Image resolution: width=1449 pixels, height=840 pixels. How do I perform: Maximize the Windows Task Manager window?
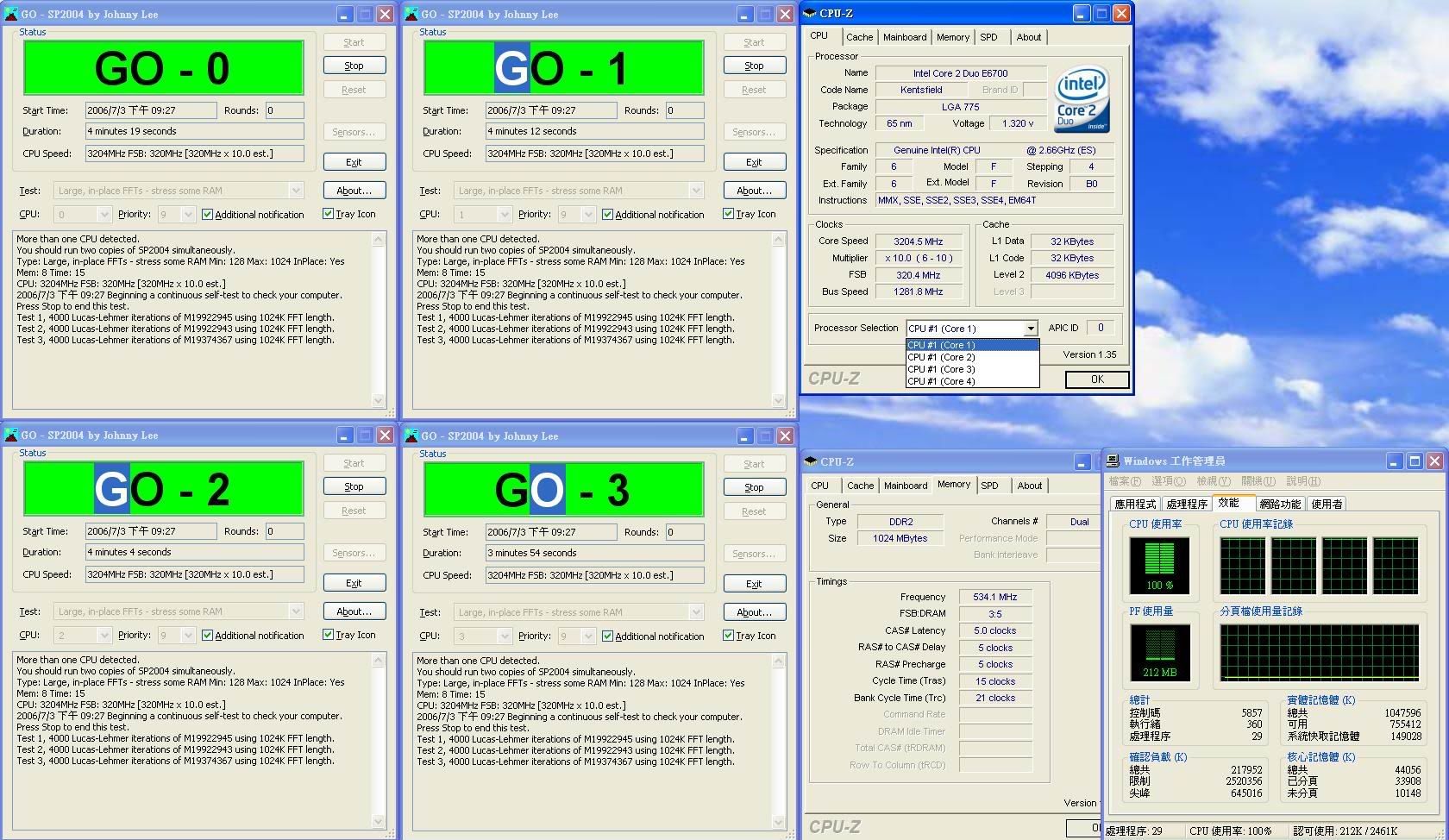click(1414, 461)
